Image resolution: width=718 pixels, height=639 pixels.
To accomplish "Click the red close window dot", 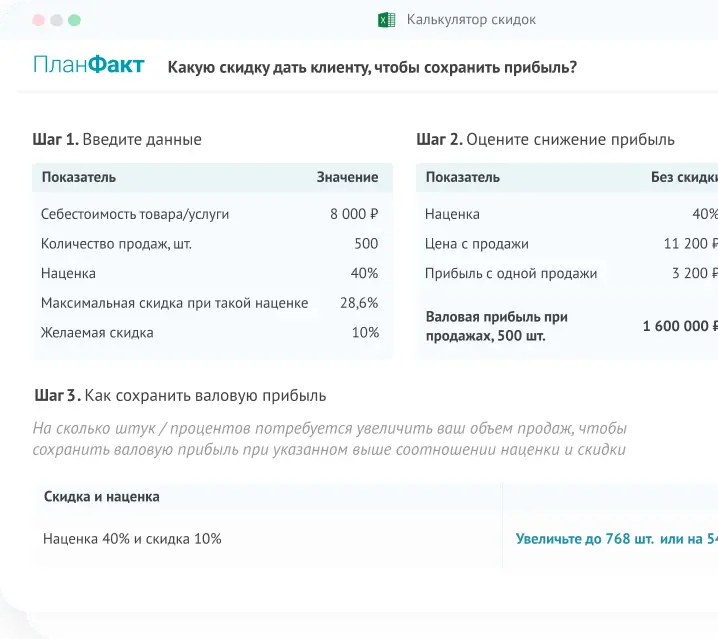I will [38, 20].
